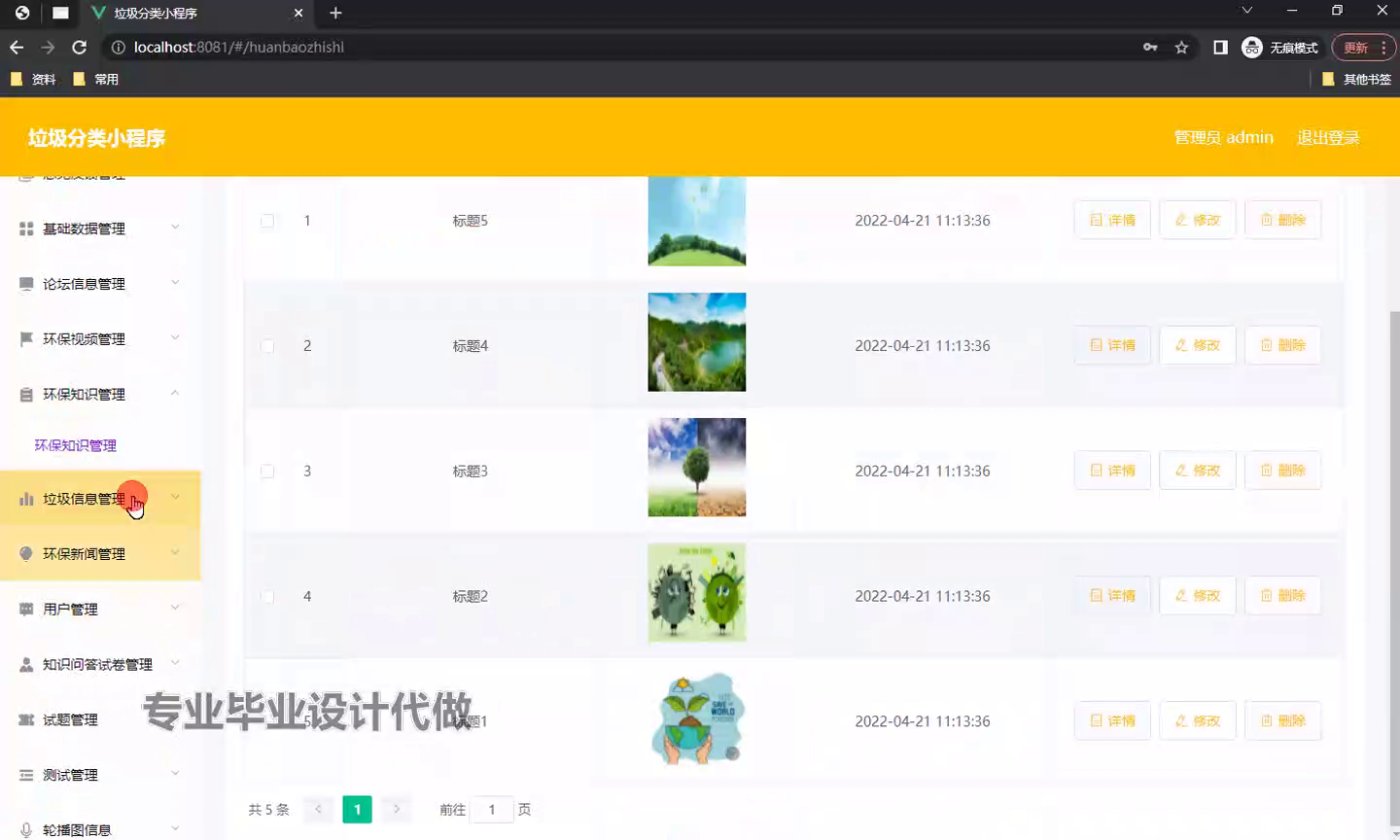Click the list icon beside 测试管理

point(26,776)
